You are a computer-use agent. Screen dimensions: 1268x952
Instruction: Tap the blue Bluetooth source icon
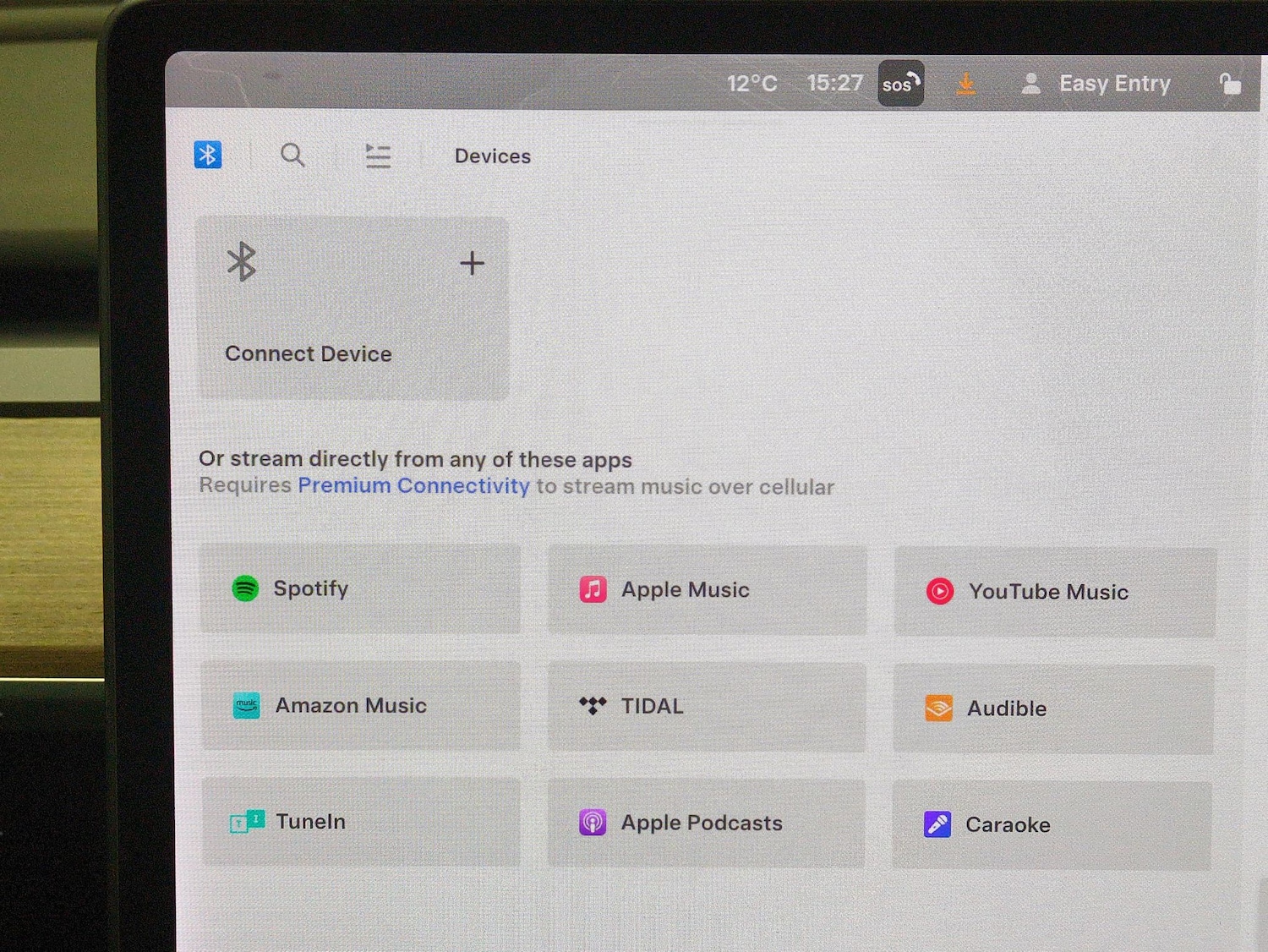pos(208,155)
